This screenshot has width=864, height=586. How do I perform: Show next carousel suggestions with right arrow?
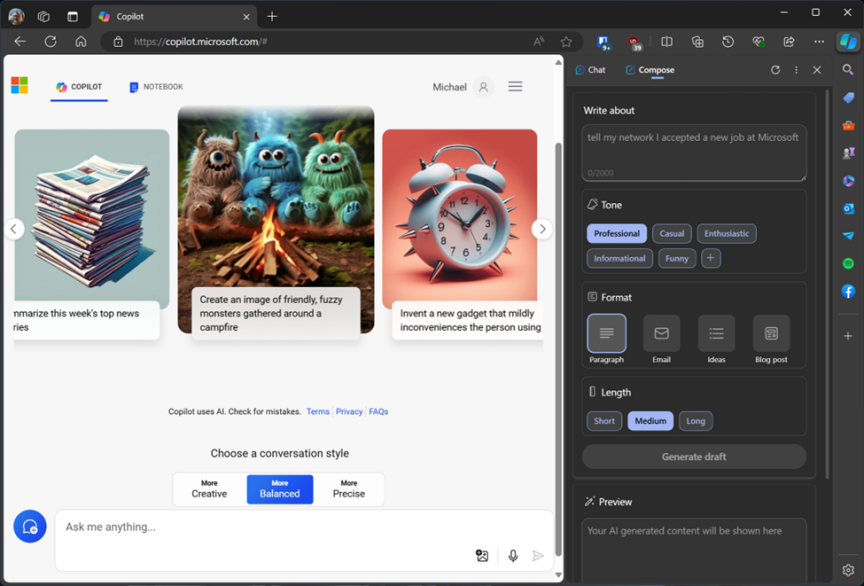[542, 229]
